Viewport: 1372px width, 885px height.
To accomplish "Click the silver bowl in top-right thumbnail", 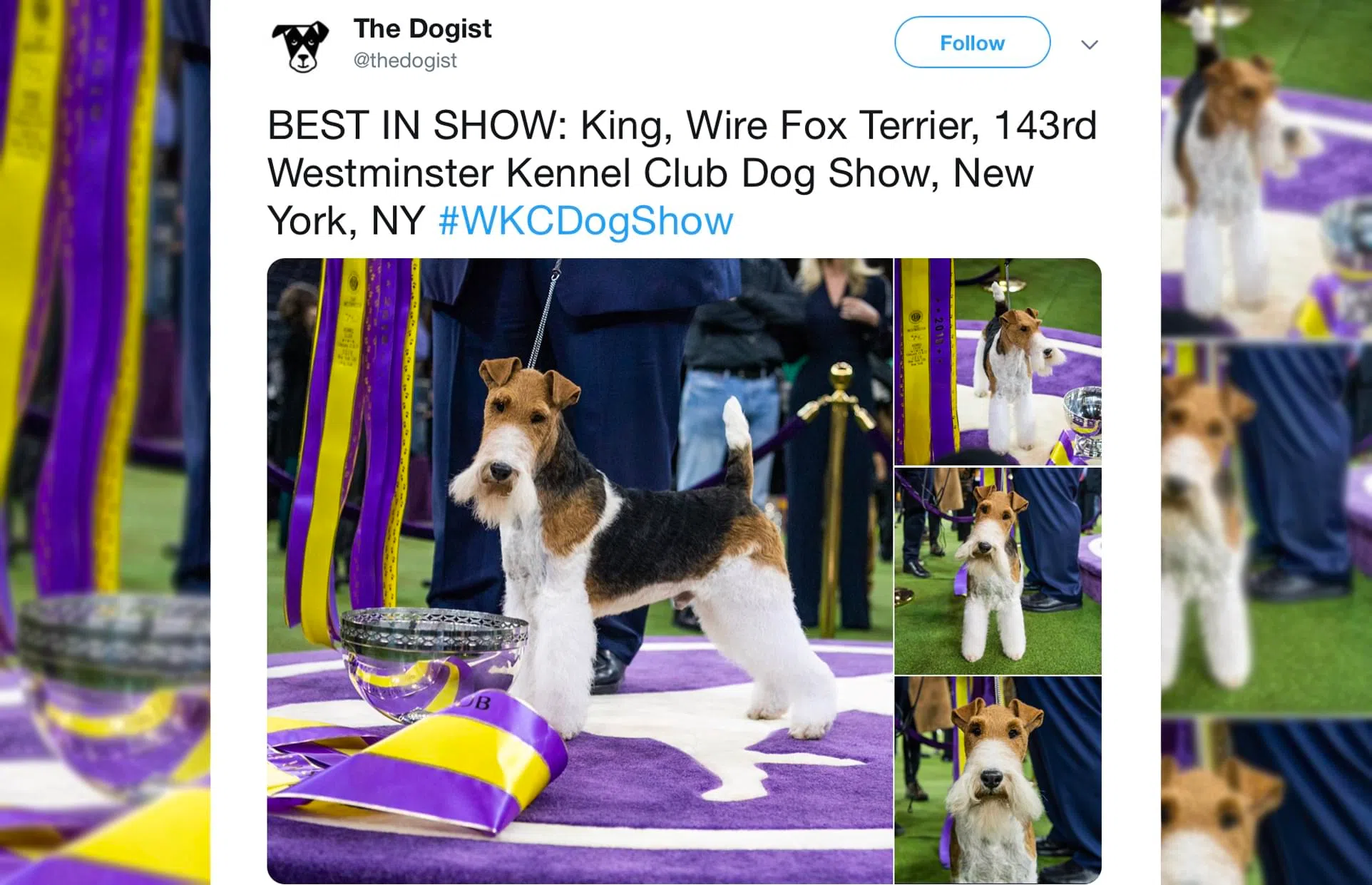I will click(x=1083, y=421).
